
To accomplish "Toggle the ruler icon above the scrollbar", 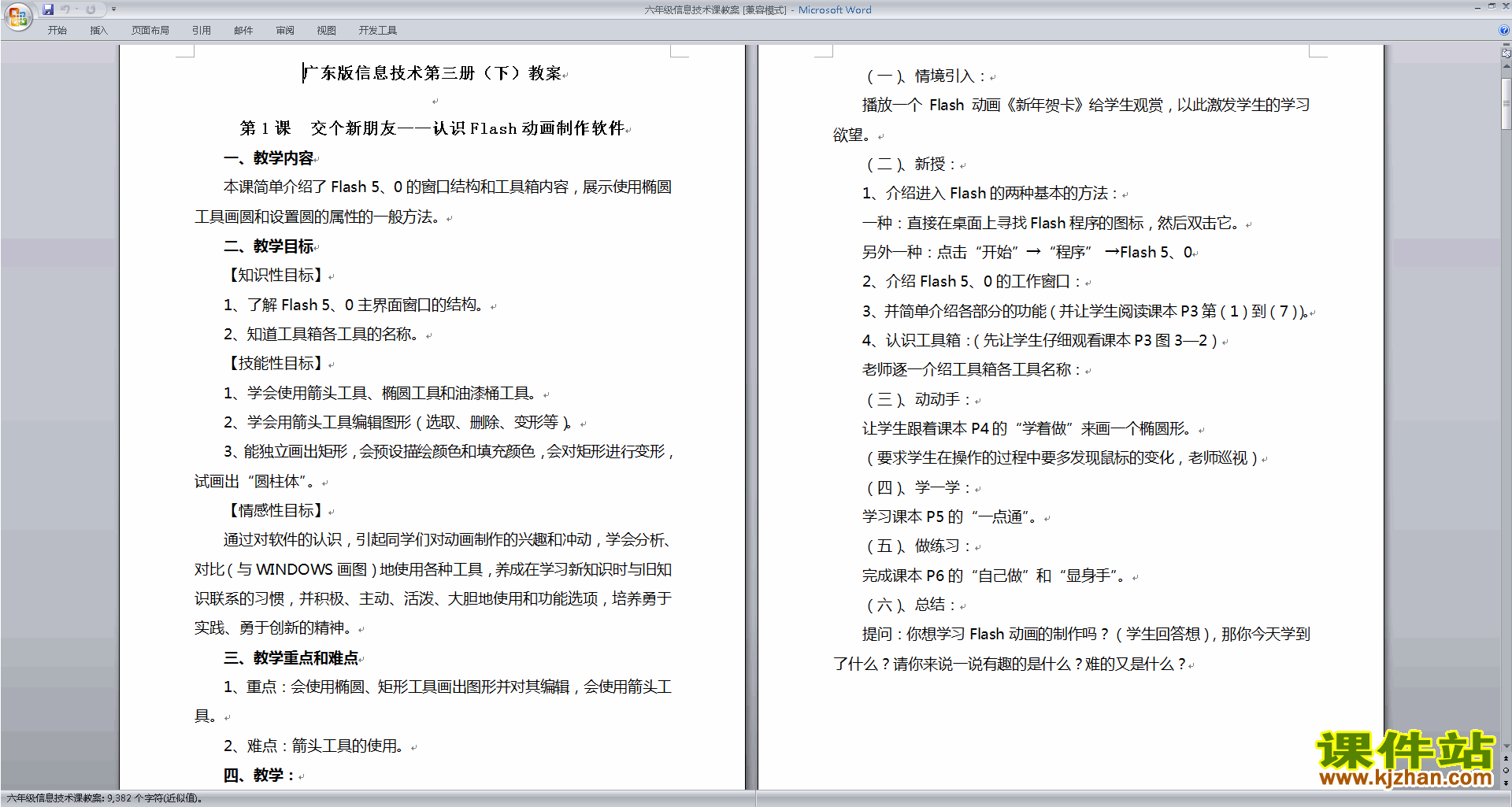I will tap(1506, 54).
